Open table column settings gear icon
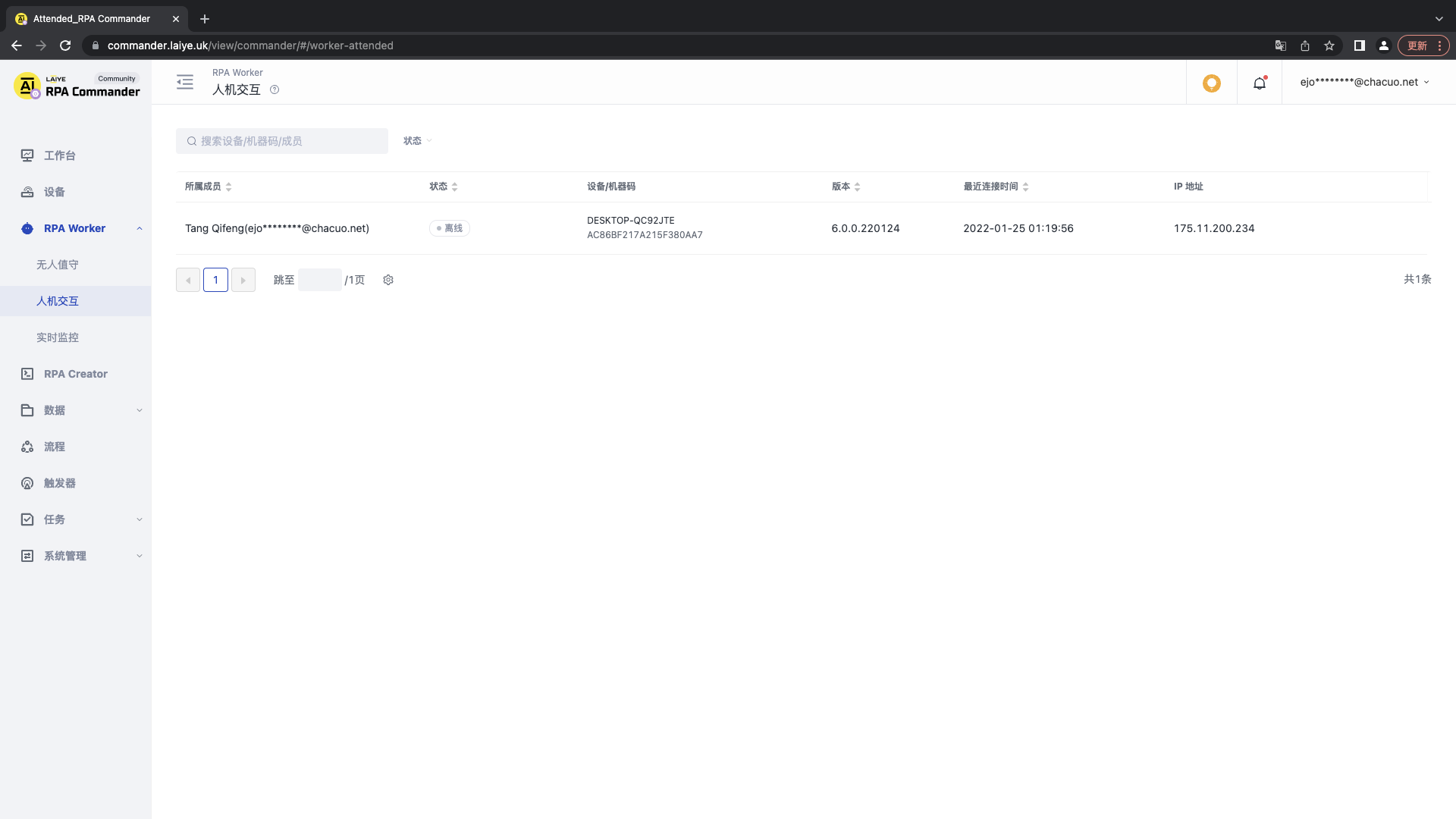The image size is (1456, 819). point(388,280)
